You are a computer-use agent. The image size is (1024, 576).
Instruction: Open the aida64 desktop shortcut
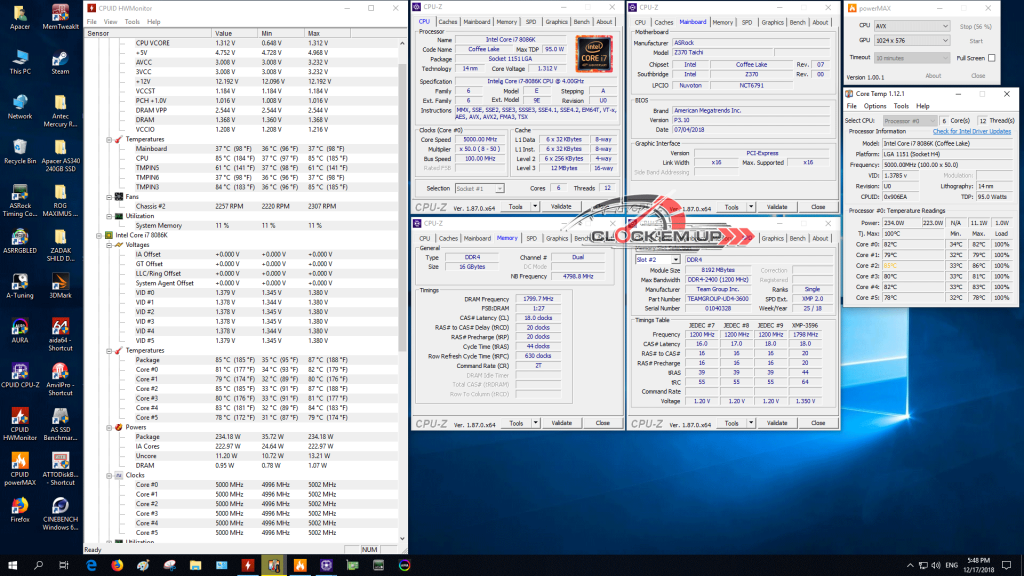click(x=60, y=335)
